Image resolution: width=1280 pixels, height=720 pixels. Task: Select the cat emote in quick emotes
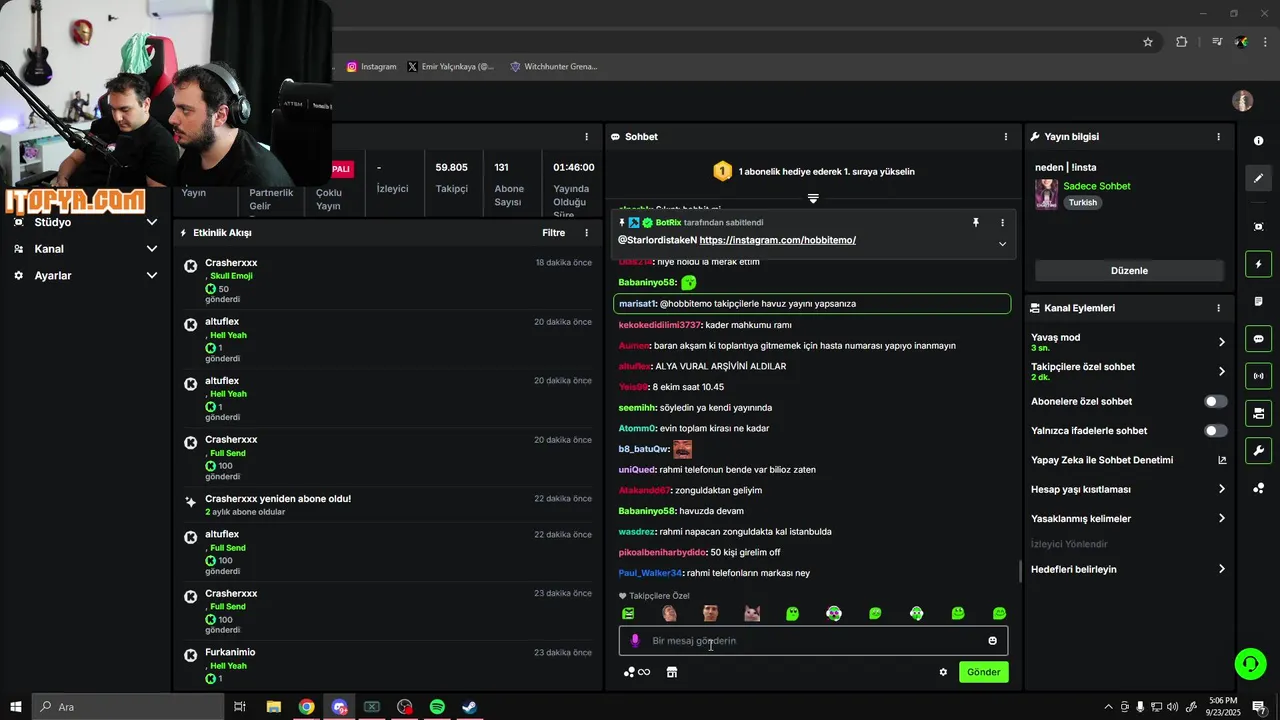(x=752, y=613)
